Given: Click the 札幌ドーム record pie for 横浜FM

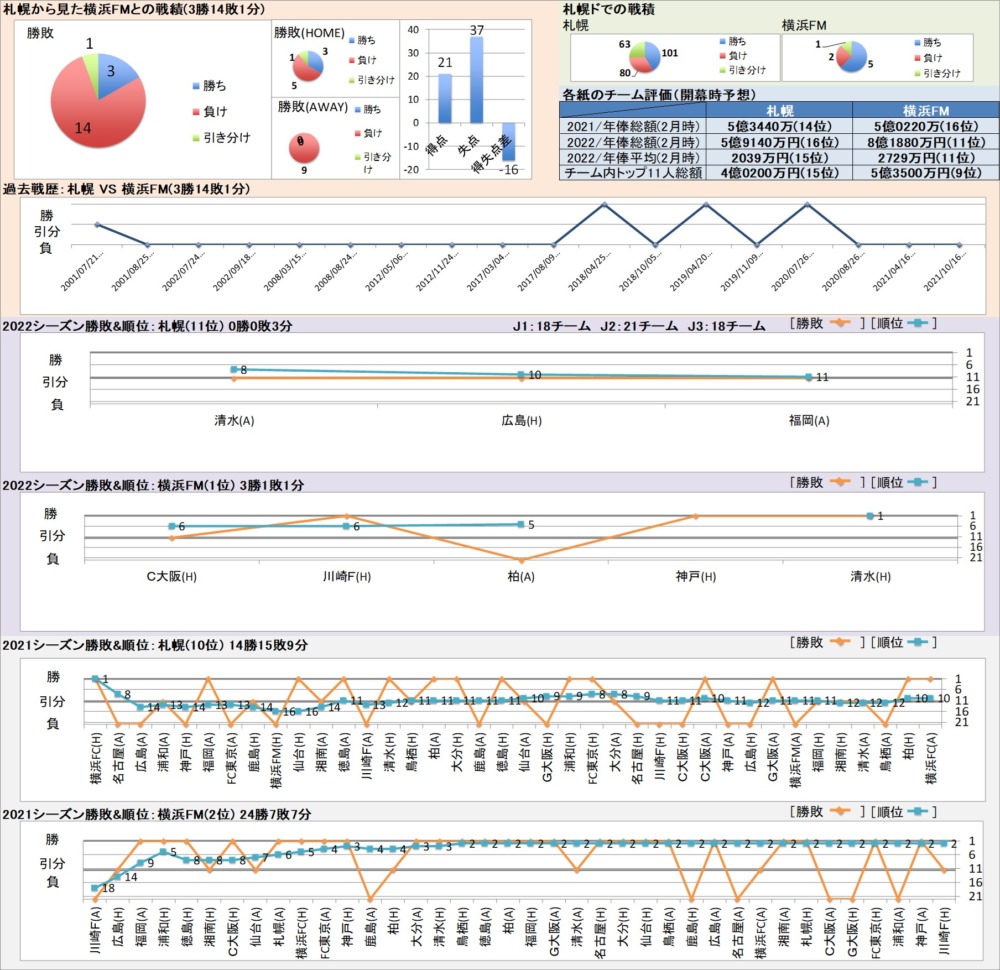Looking at the screenshot, I should tap(853, 57).
